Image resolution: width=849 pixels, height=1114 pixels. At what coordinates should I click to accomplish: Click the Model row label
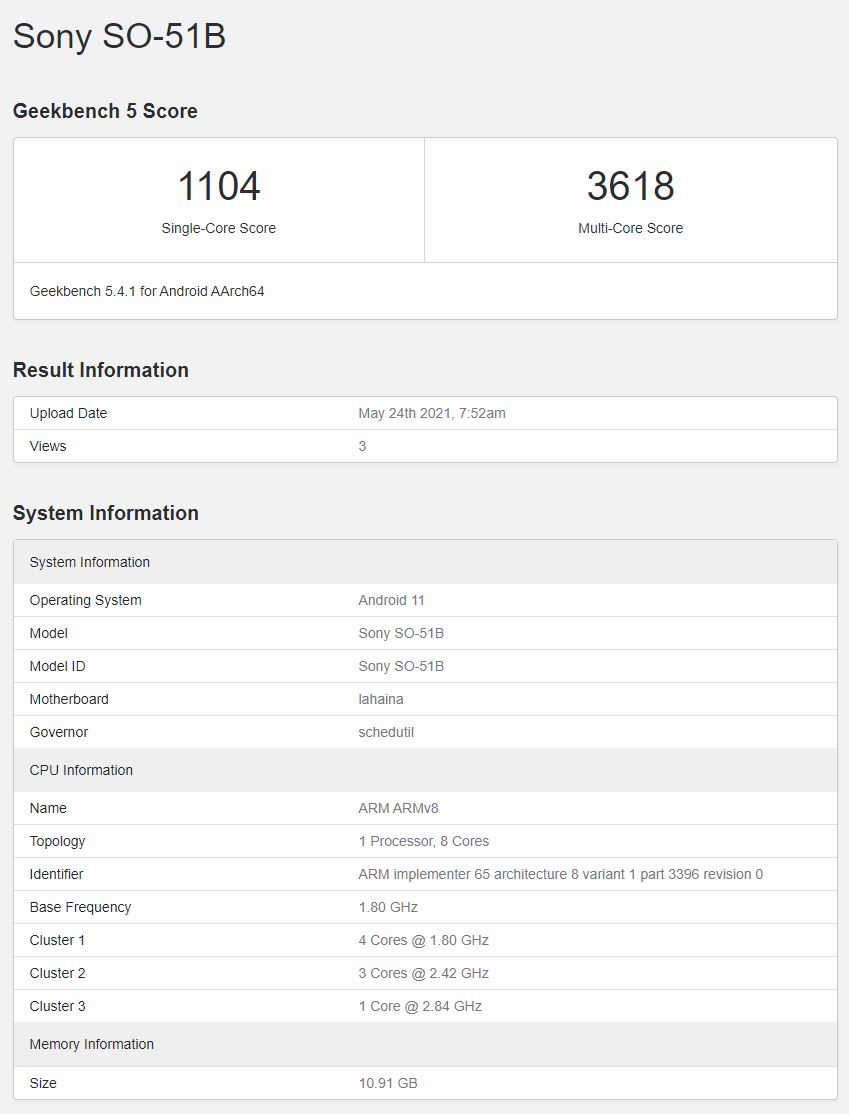[x=48, y=633]
